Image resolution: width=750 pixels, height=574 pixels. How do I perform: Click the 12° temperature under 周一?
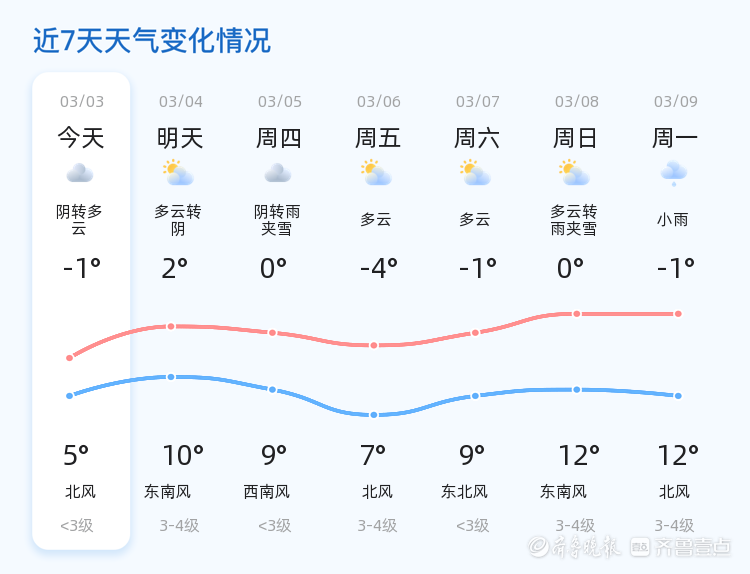678,456
